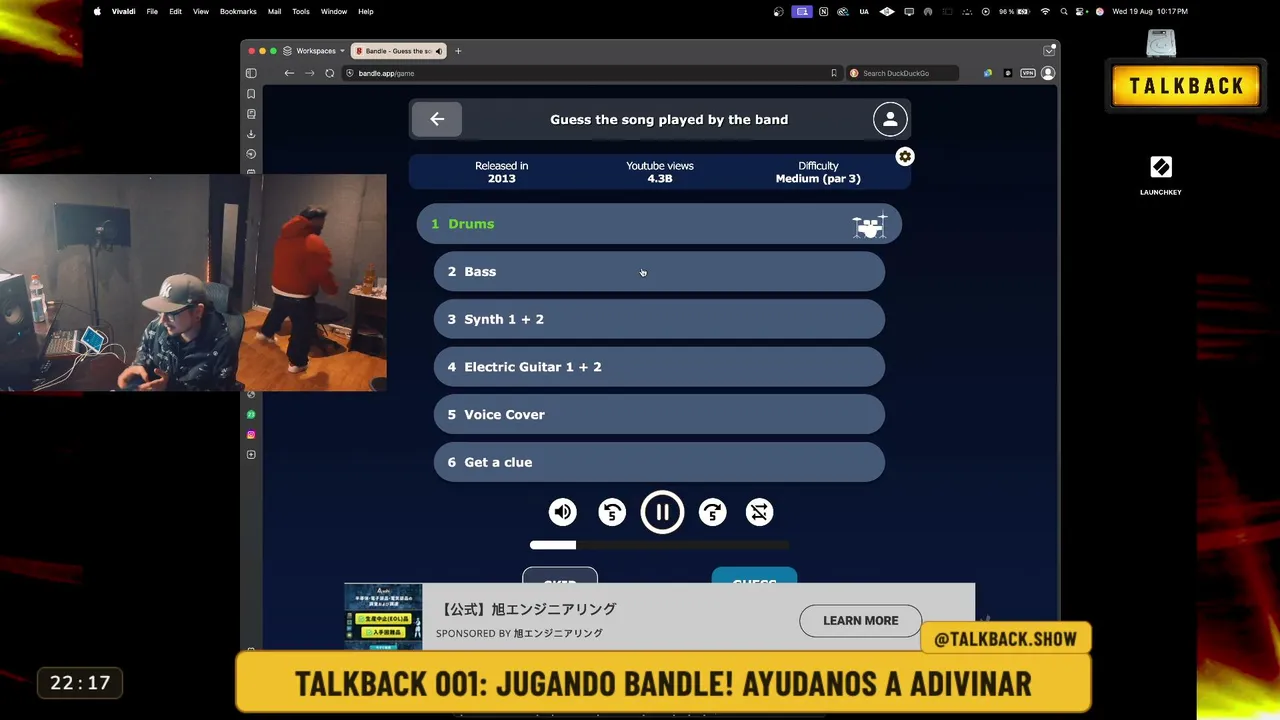Open the Window menu

[334, 12]
